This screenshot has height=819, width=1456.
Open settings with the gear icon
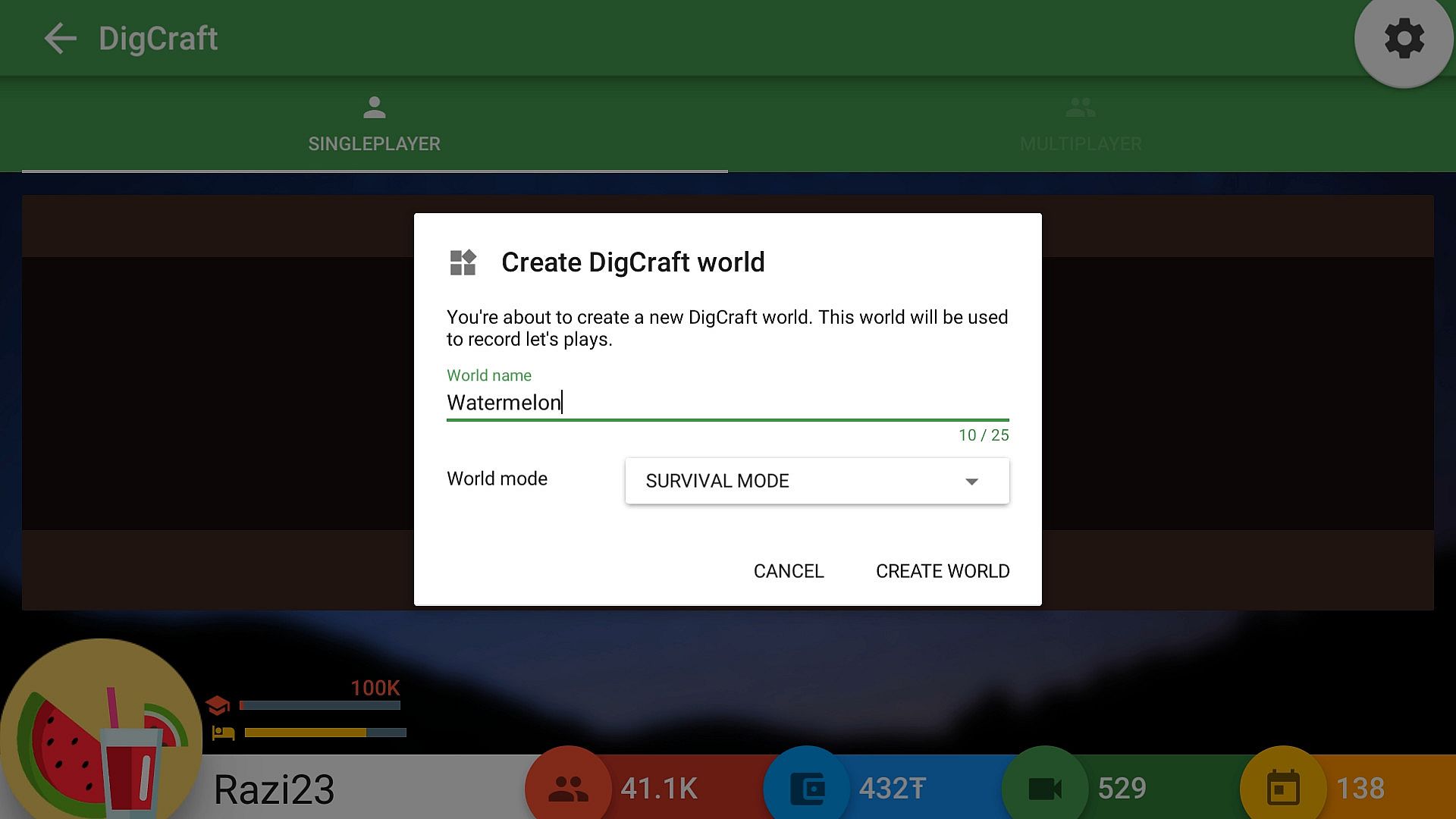click(x=1404, y=39)
